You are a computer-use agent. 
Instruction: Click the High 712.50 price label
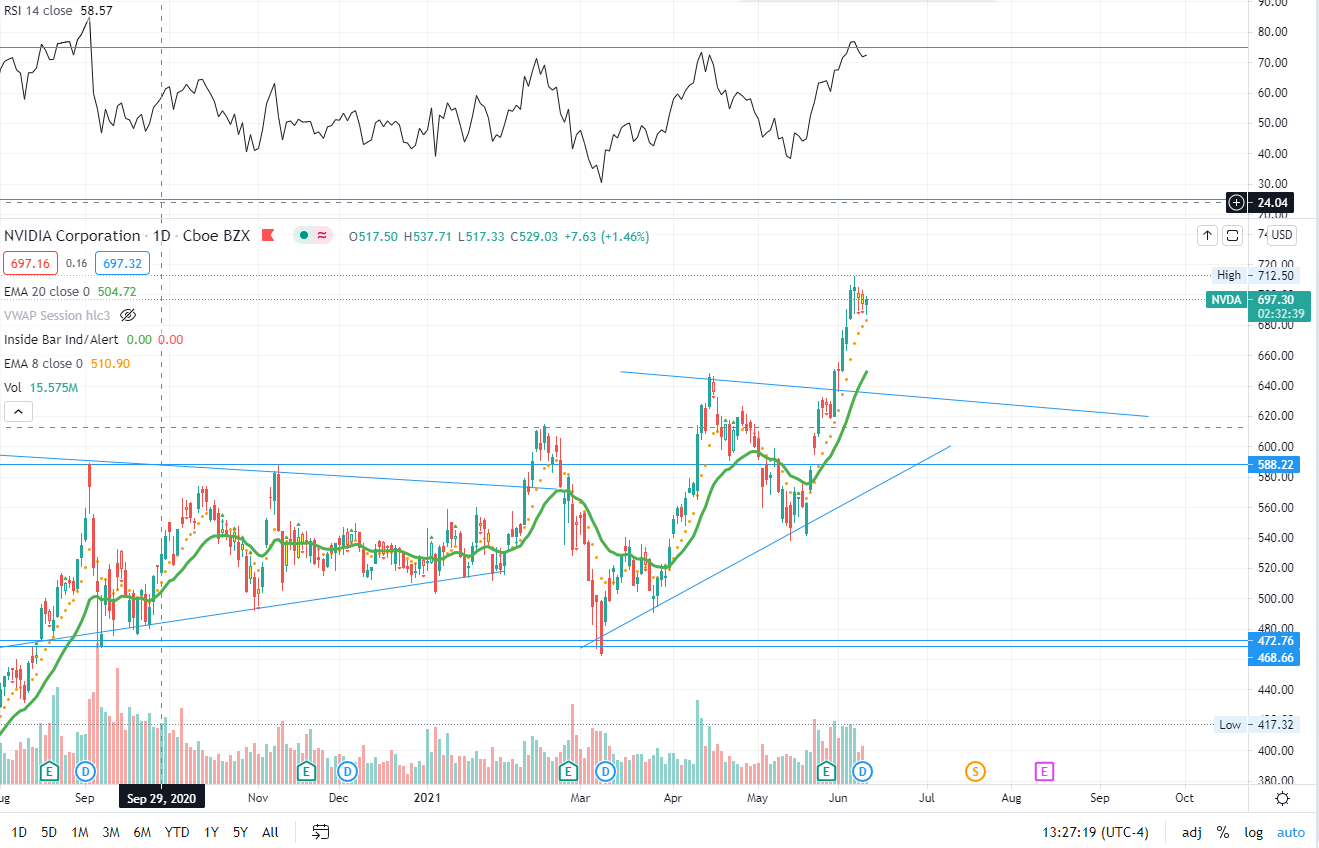(x=1254, y=275)
